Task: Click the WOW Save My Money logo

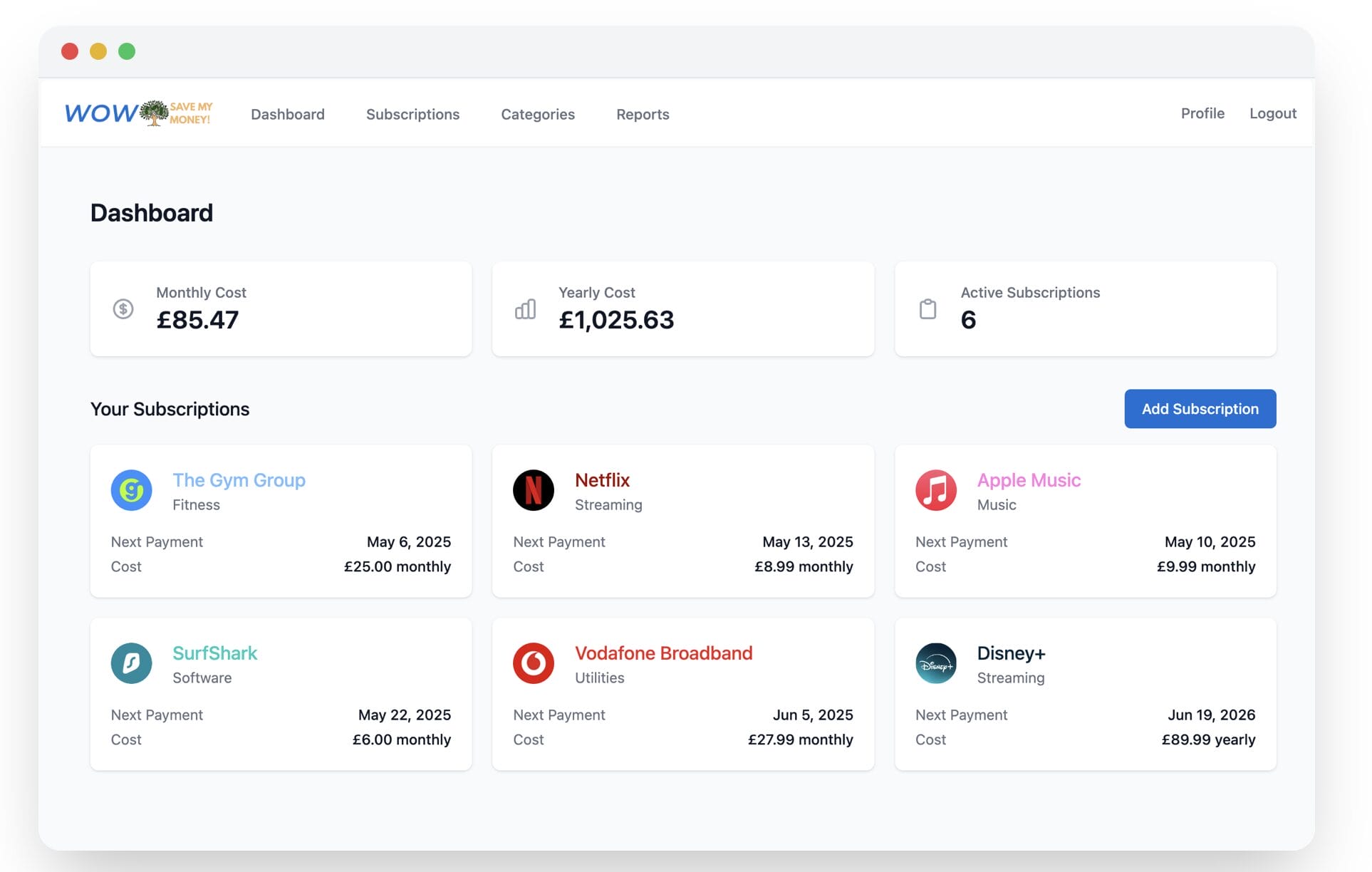Action: click(137, 113)
